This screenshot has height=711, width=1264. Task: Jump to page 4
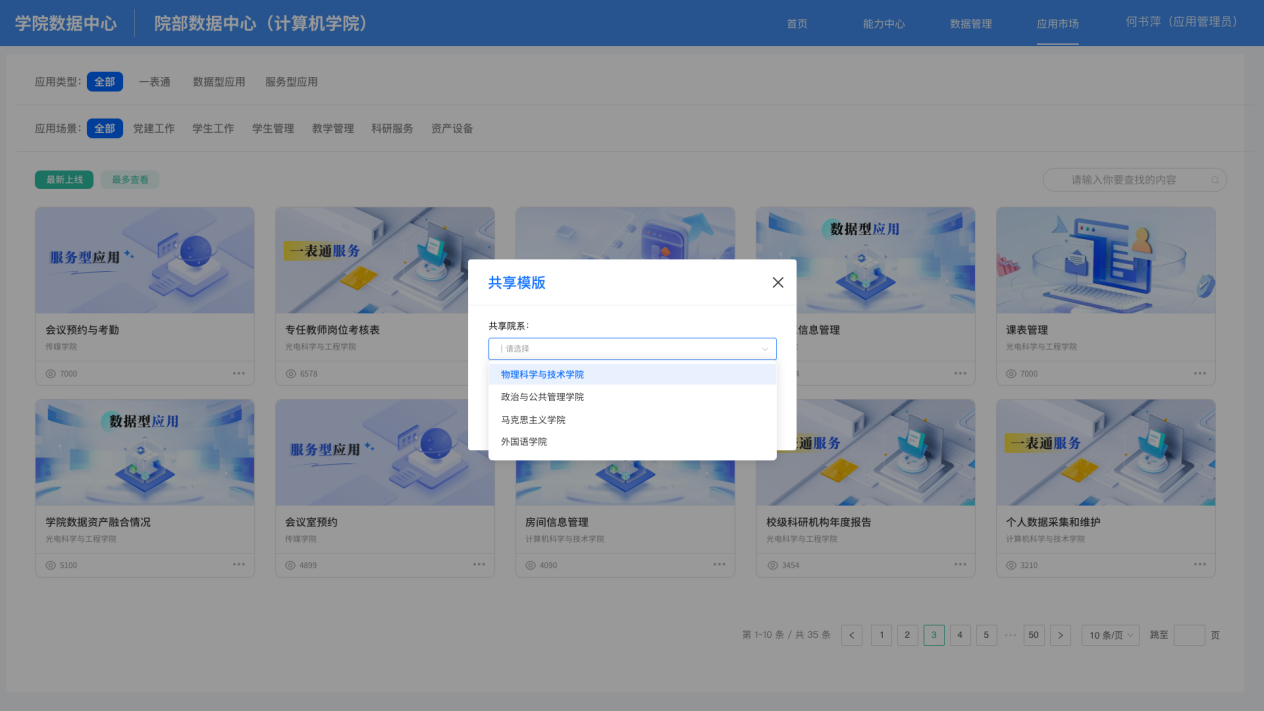960,635
